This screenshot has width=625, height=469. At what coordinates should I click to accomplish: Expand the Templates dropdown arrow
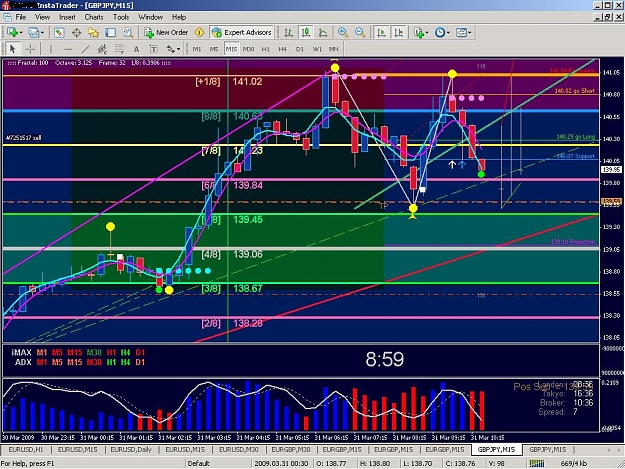click(x=470, y=33)
